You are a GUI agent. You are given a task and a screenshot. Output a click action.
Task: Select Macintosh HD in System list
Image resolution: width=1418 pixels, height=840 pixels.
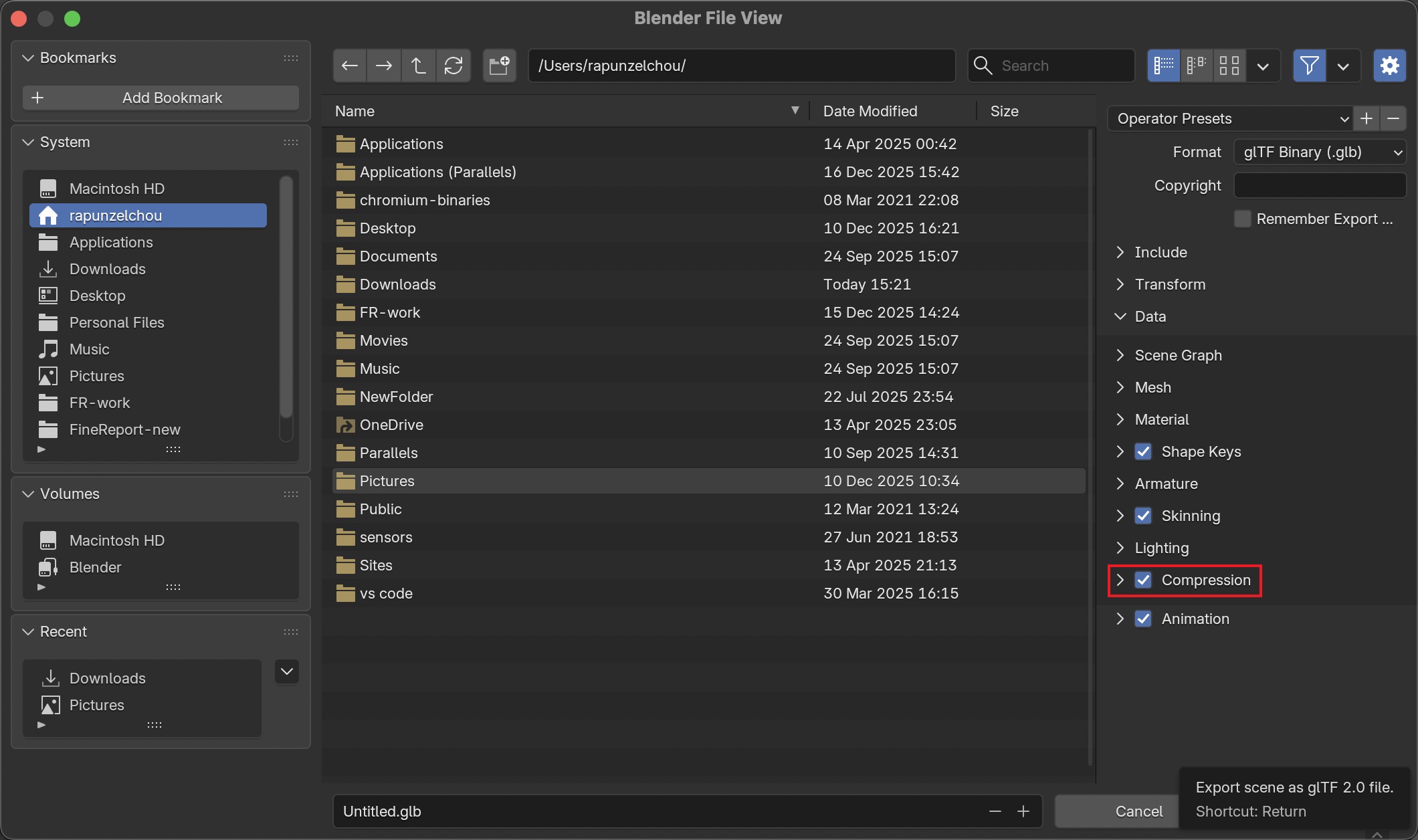(148, 189)
